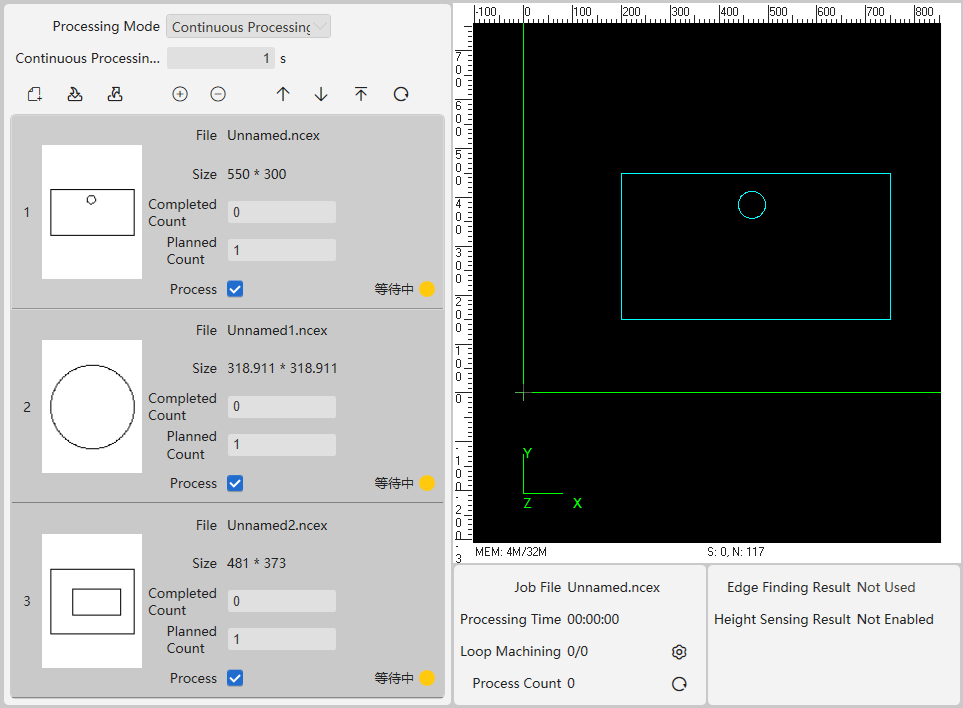Viewport: 963px width, 708px height.
Task: Click the Loop Machining 0/0 value
Action: (x=577, y=652)
